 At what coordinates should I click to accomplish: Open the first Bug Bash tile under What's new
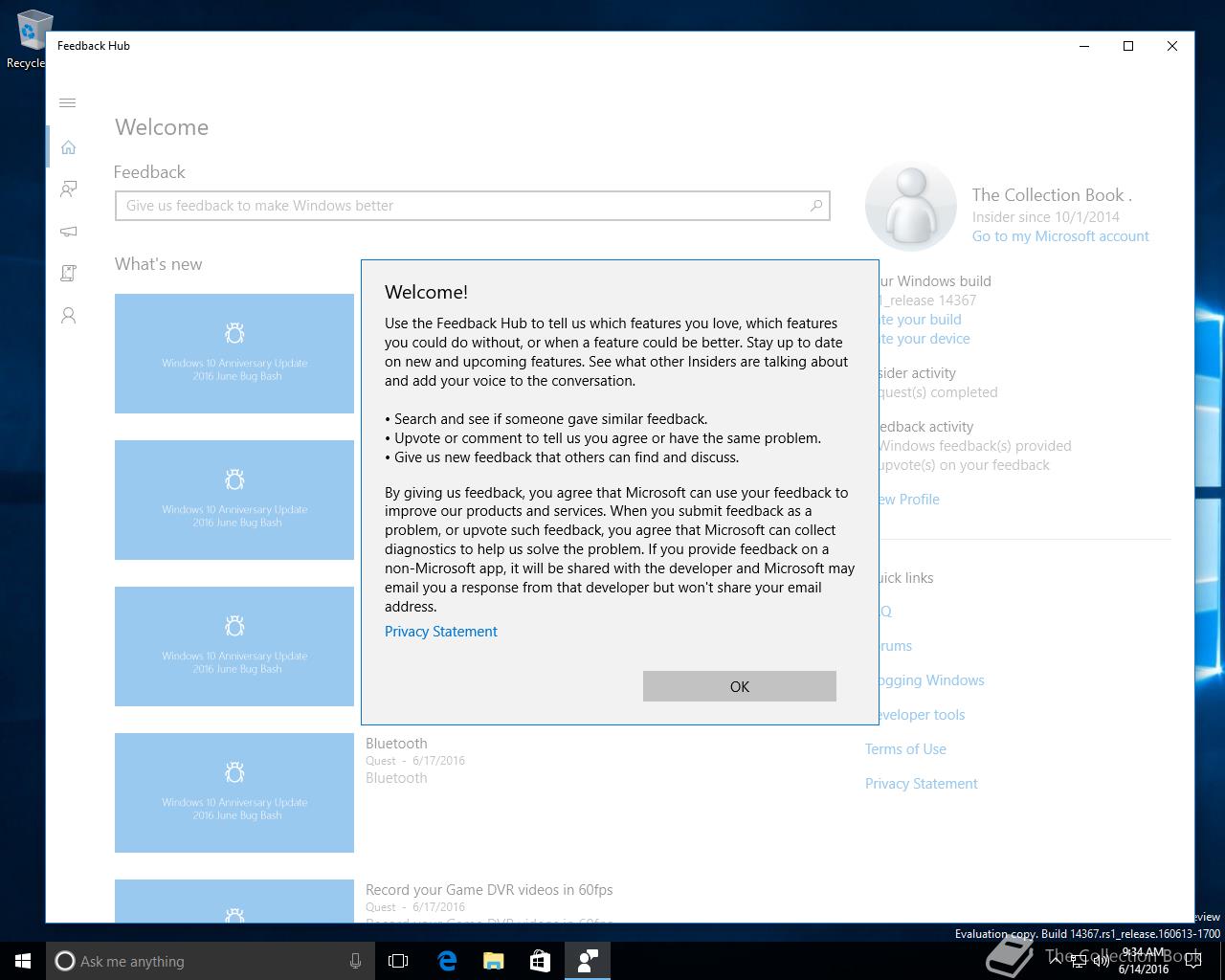click(x=234, y=353)
